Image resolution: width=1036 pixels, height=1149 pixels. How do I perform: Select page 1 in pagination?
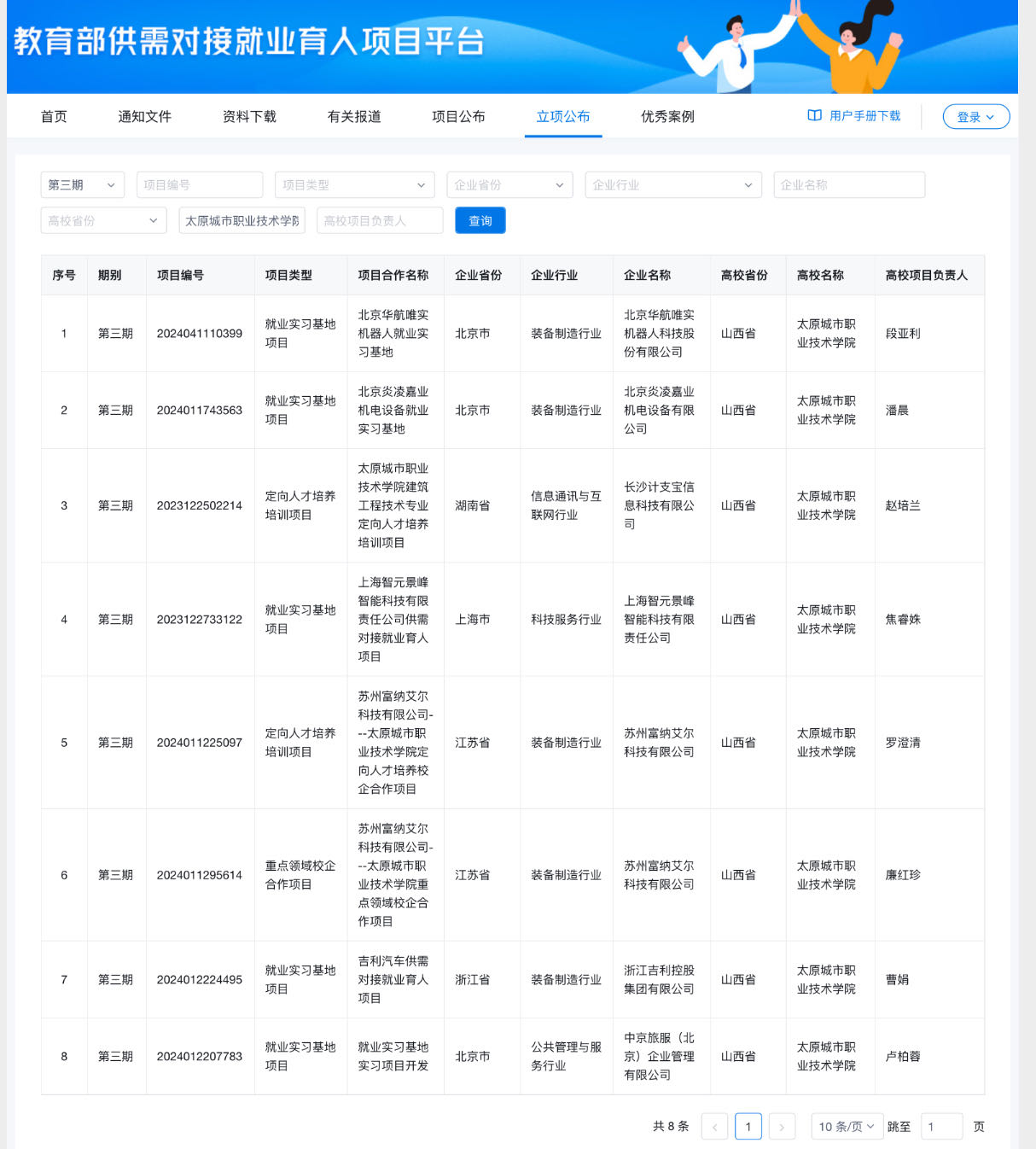(748, 1127)
